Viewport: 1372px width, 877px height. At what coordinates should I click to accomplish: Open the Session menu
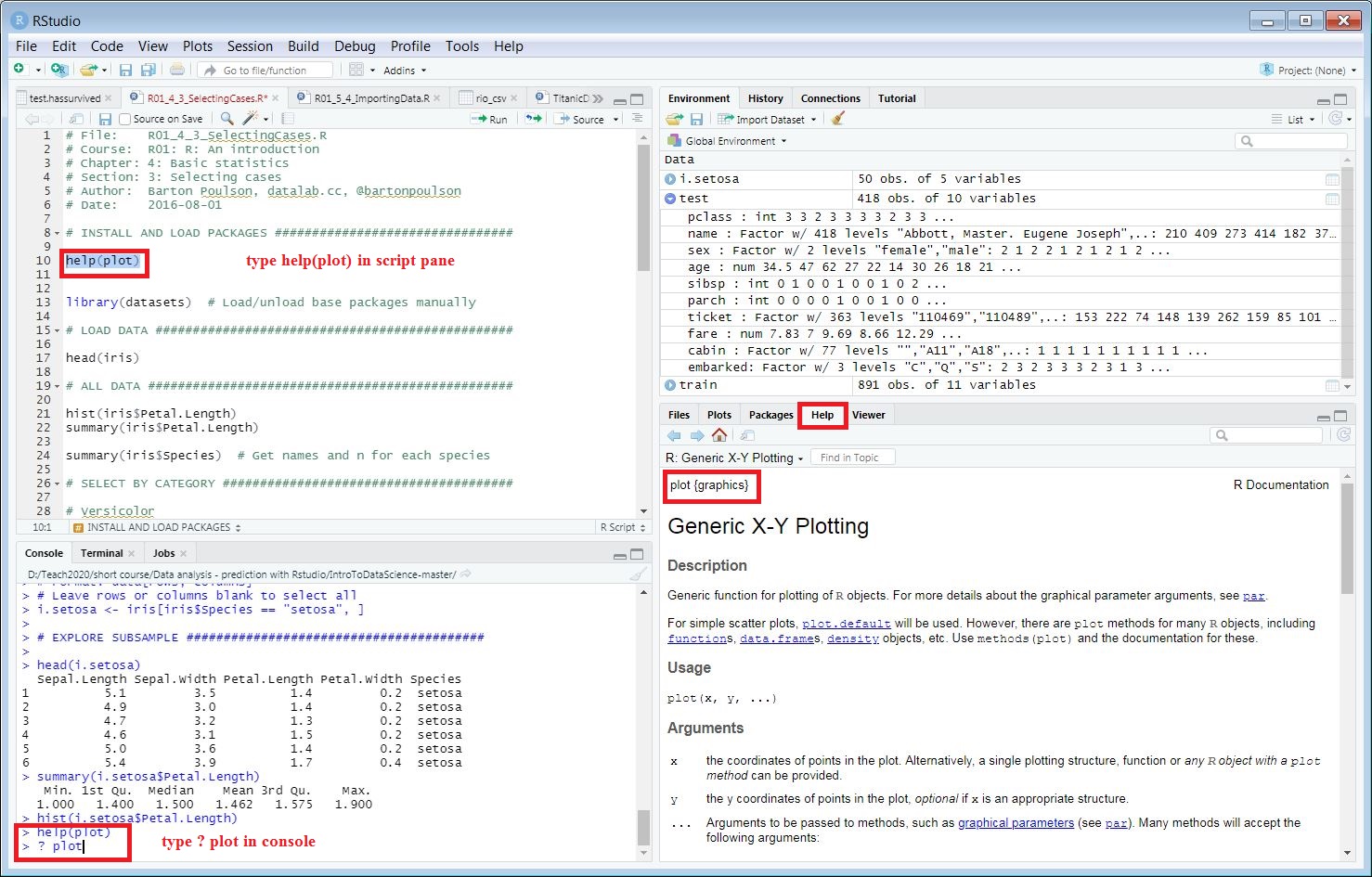[250, 45]
